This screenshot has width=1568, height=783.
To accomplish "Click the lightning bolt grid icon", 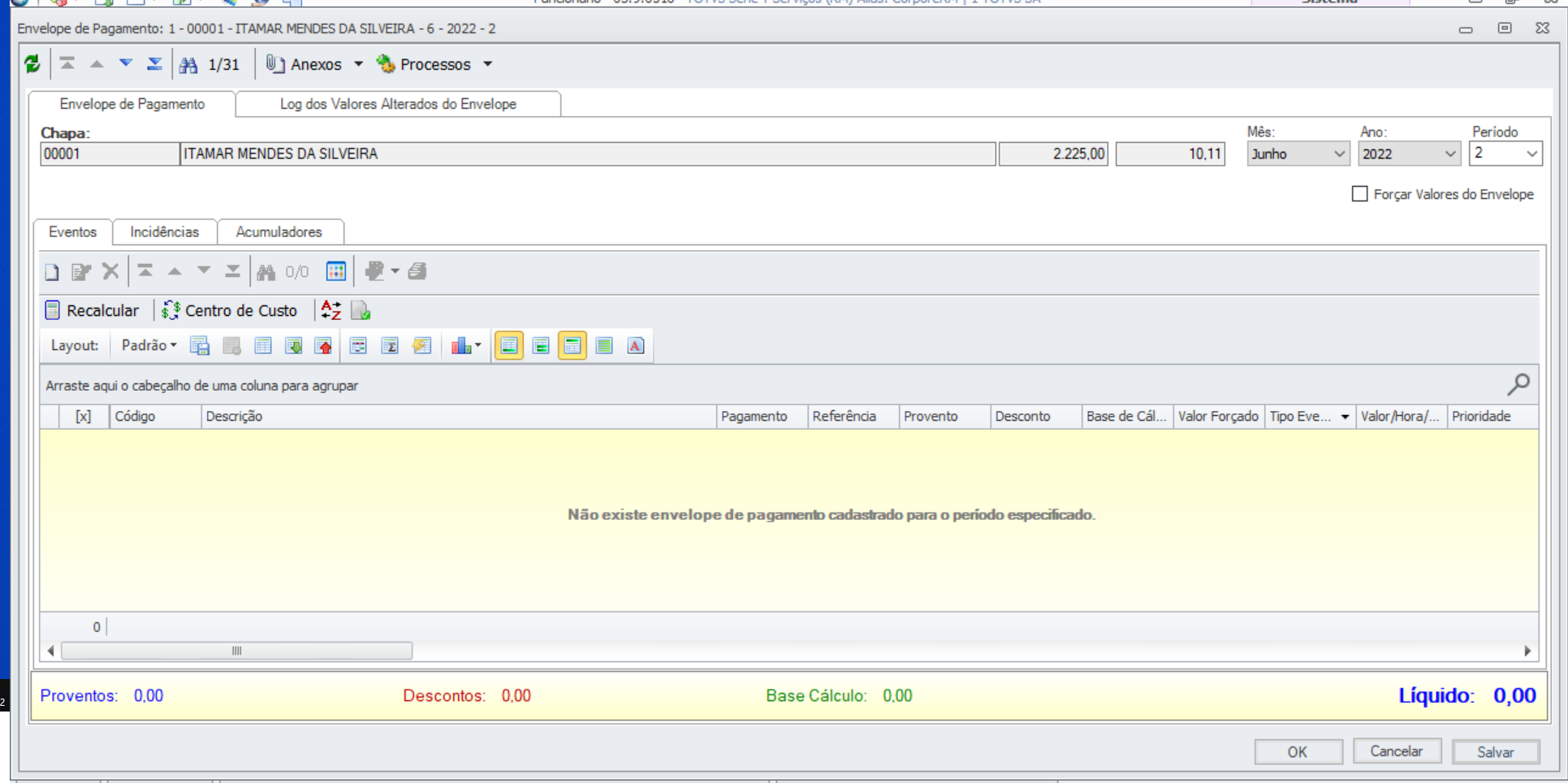I will point(421,346).
